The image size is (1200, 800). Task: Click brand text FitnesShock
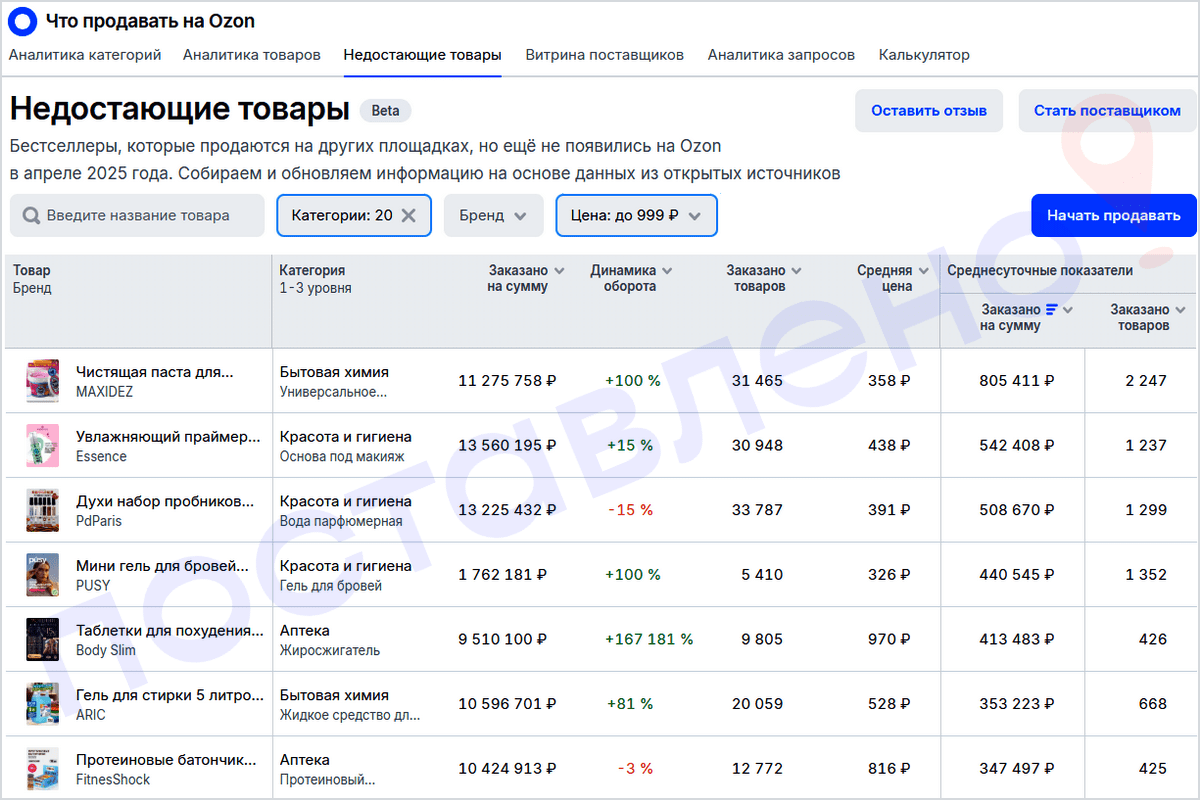click(x=113, y=779)
